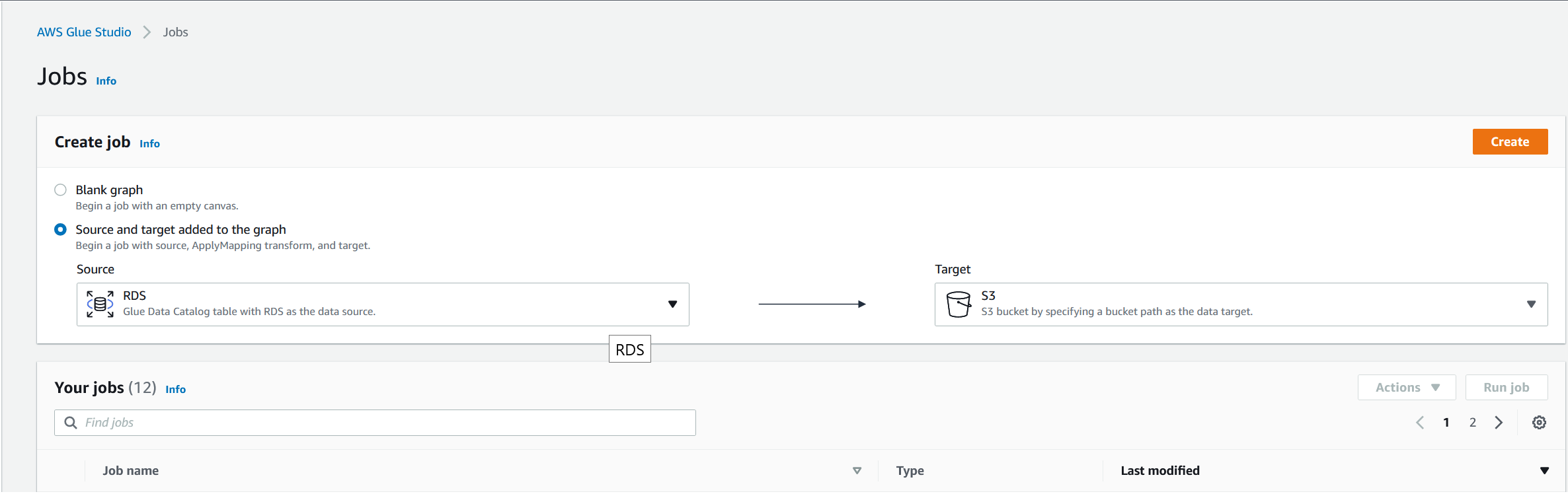
Task: Open Info link beside Your jobs
Action: pyautogui.click(x=175, y=390)
